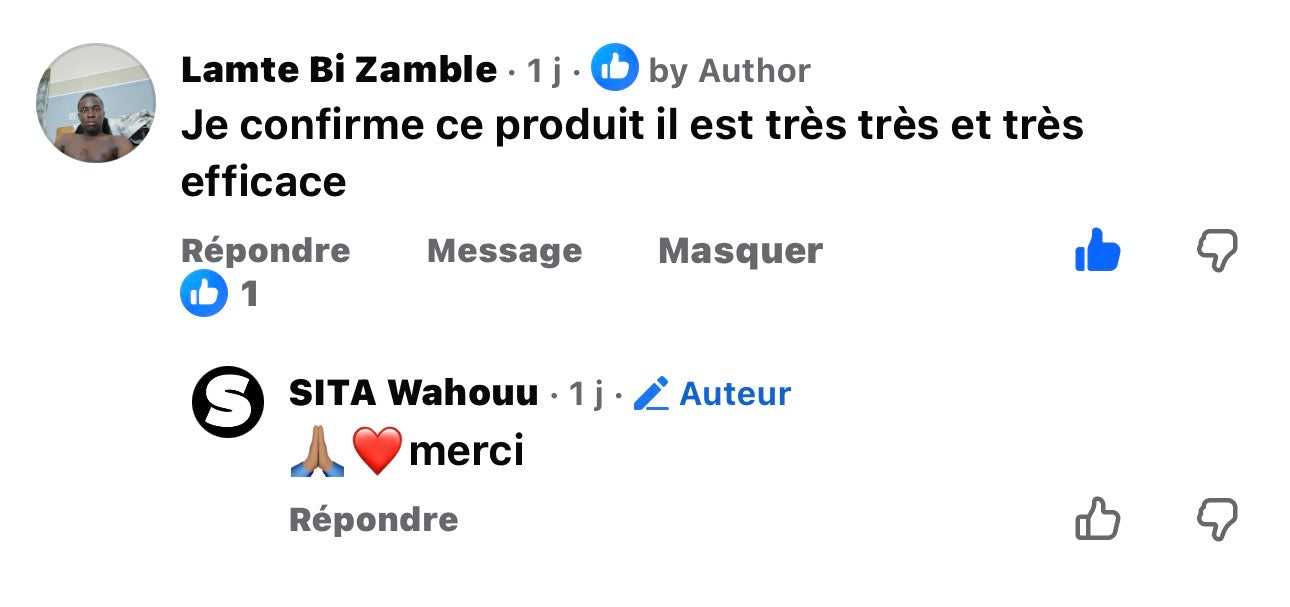Remove the like on Lamte's comment
Image resolution: width=1290 pixels, height=607 pixels.
1097,250
